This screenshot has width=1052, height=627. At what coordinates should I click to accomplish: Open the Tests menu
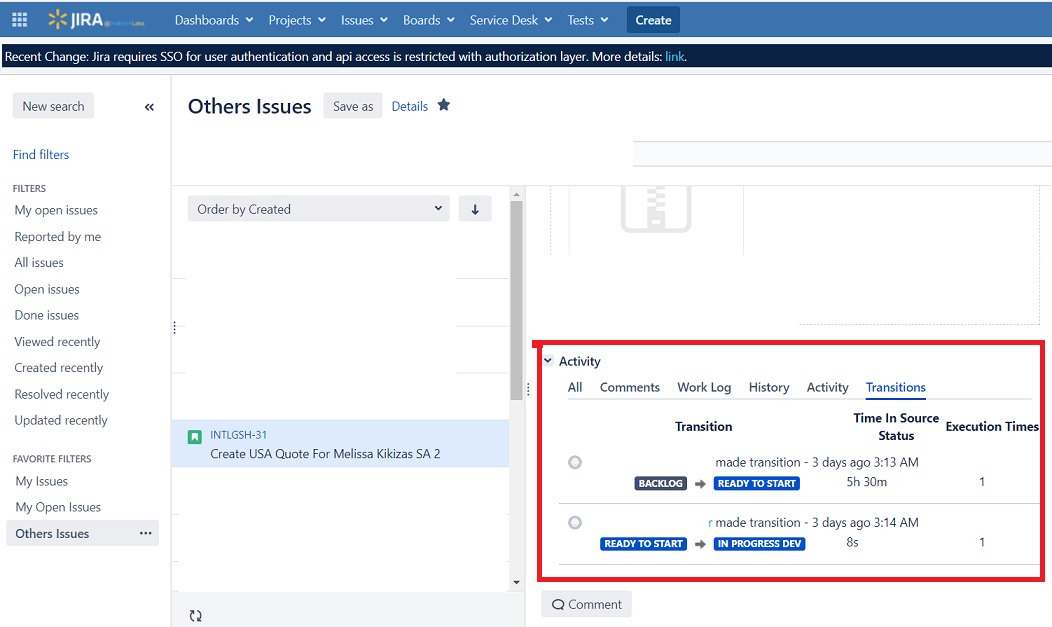(588, 20)
